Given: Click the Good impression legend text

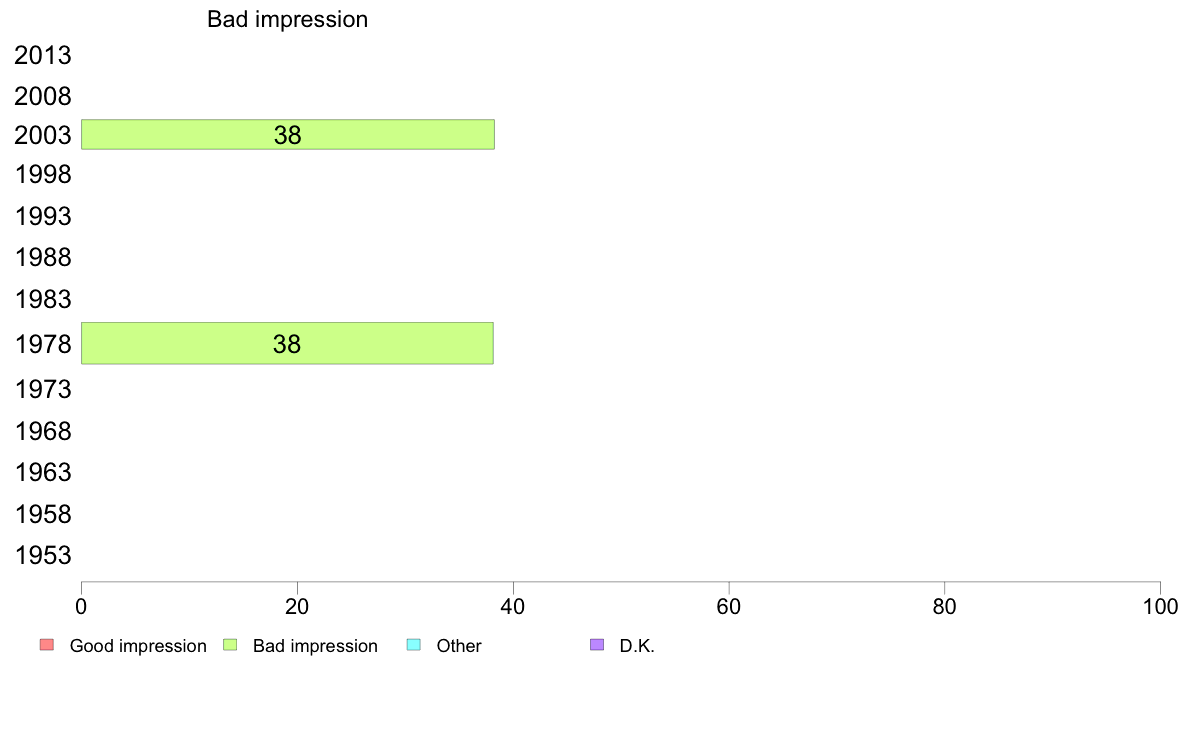Looking at the screenshot, I should click(x=138, y=646).
